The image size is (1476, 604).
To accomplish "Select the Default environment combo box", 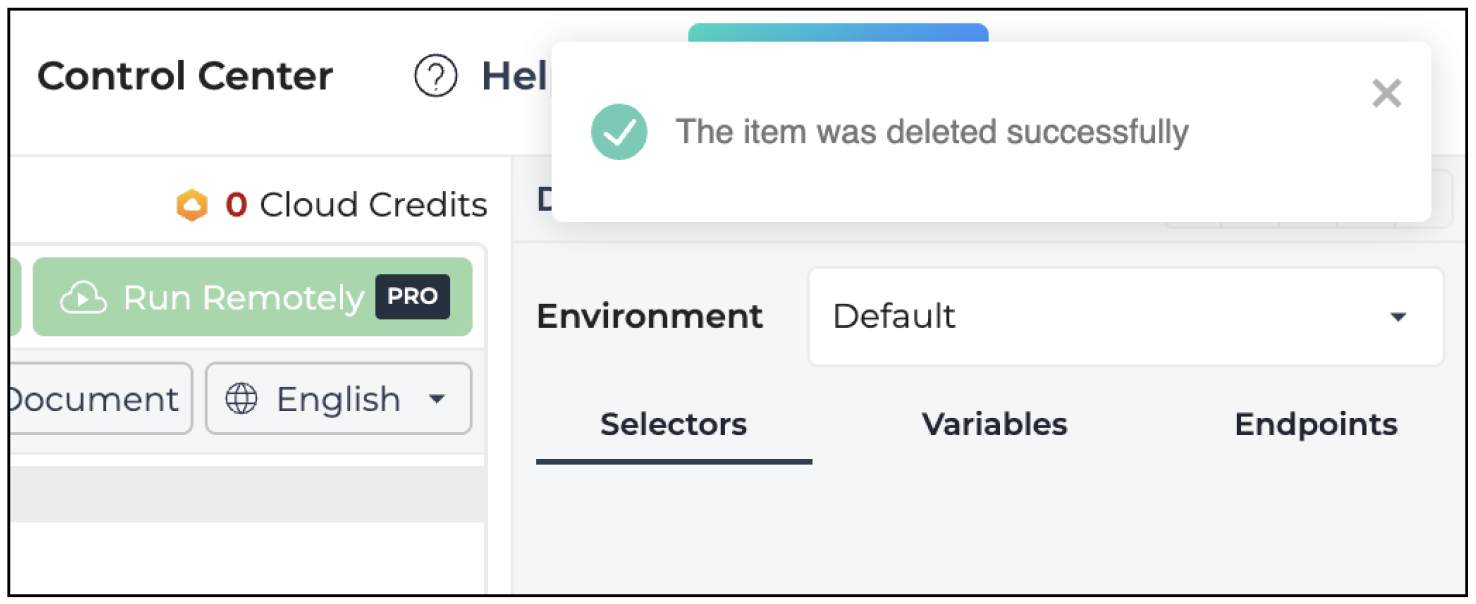I will click(1126, 317).
